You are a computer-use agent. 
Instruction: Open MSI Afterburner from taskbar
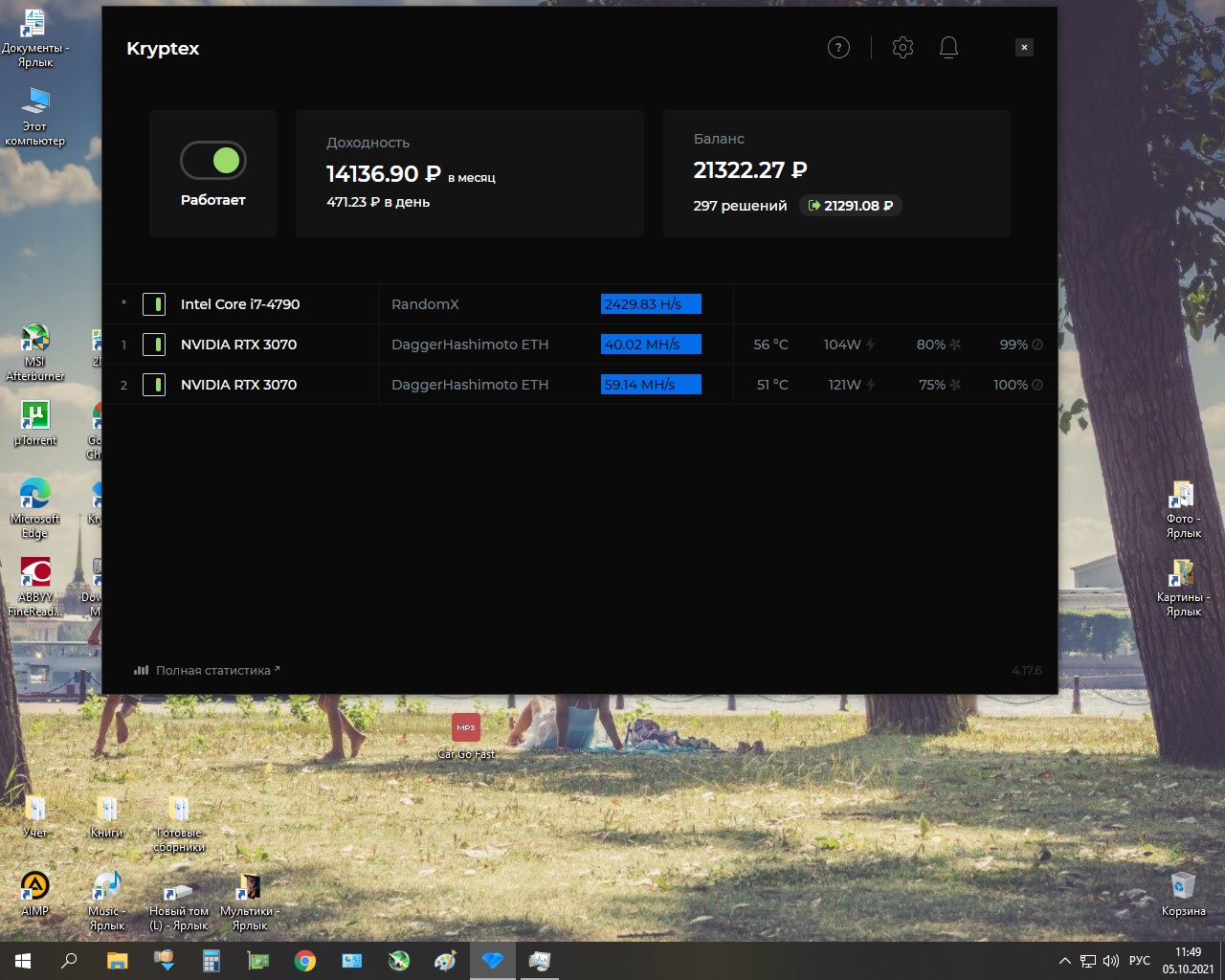[399, 961]
